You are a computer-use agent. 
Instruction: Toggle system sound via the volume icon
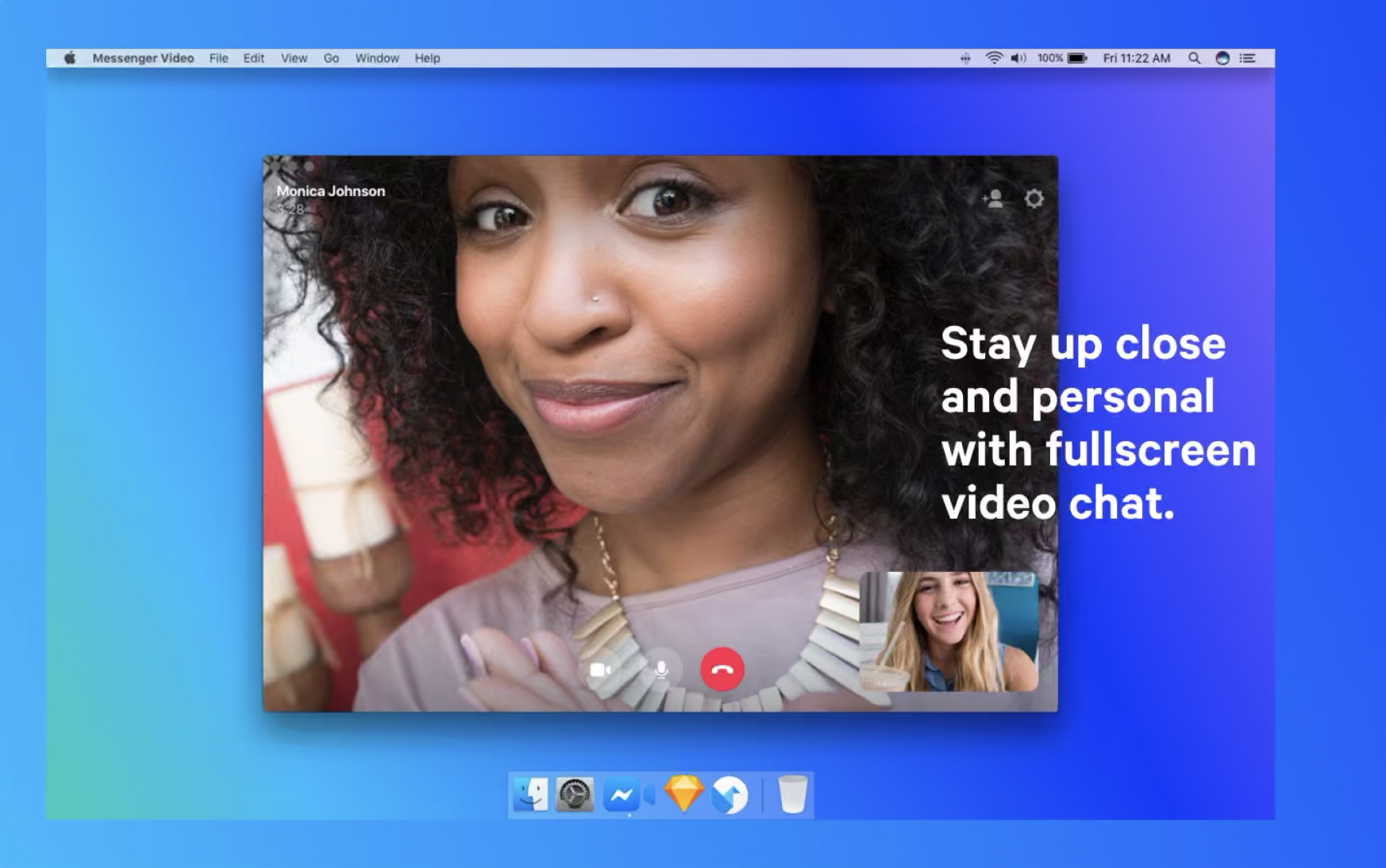[1018, 58]
